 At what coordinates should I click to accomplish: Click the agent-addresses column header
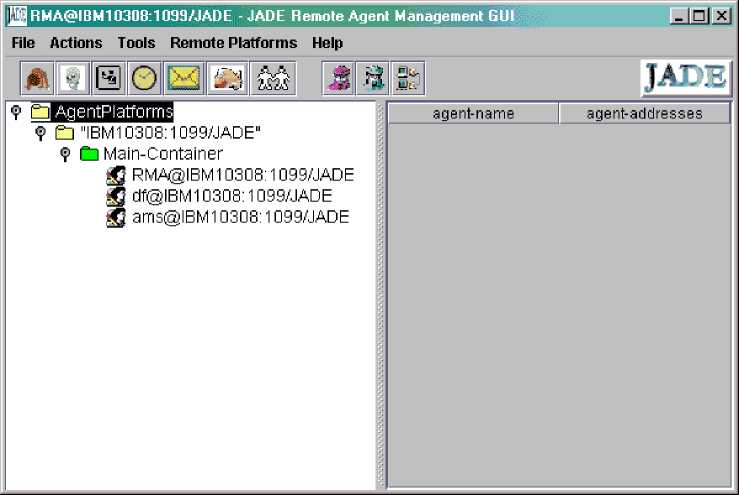point(644,114)
